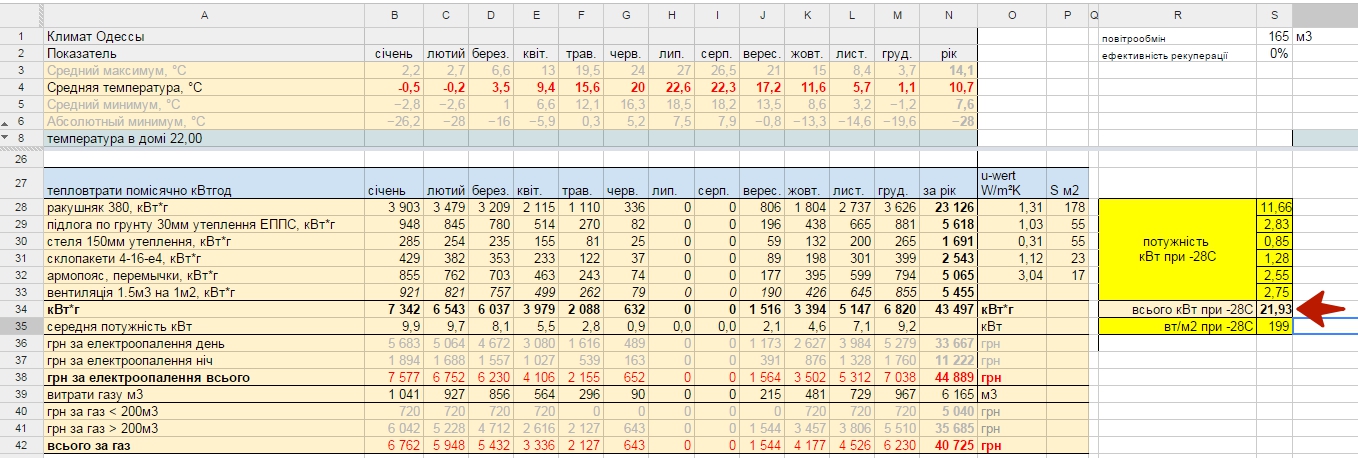The width and height of the screenshot is (1358, 458).
Task: Click the 'Средняя температура, °C' row label
Action: 204,87
